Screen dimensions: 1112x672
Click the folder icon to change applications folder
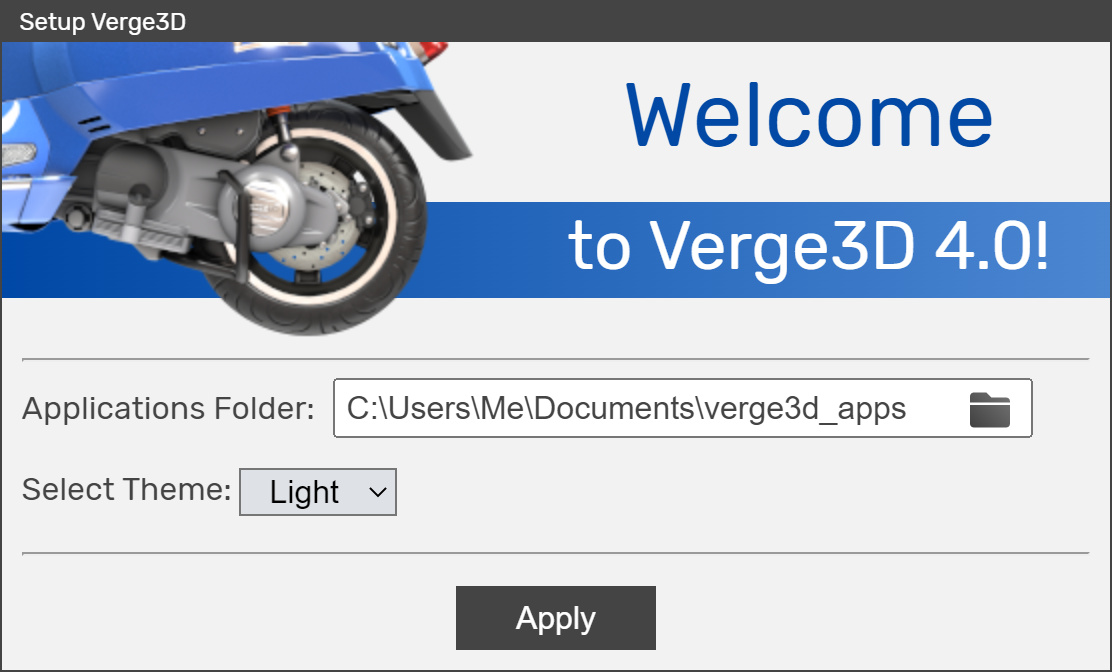tap(988, 408)
